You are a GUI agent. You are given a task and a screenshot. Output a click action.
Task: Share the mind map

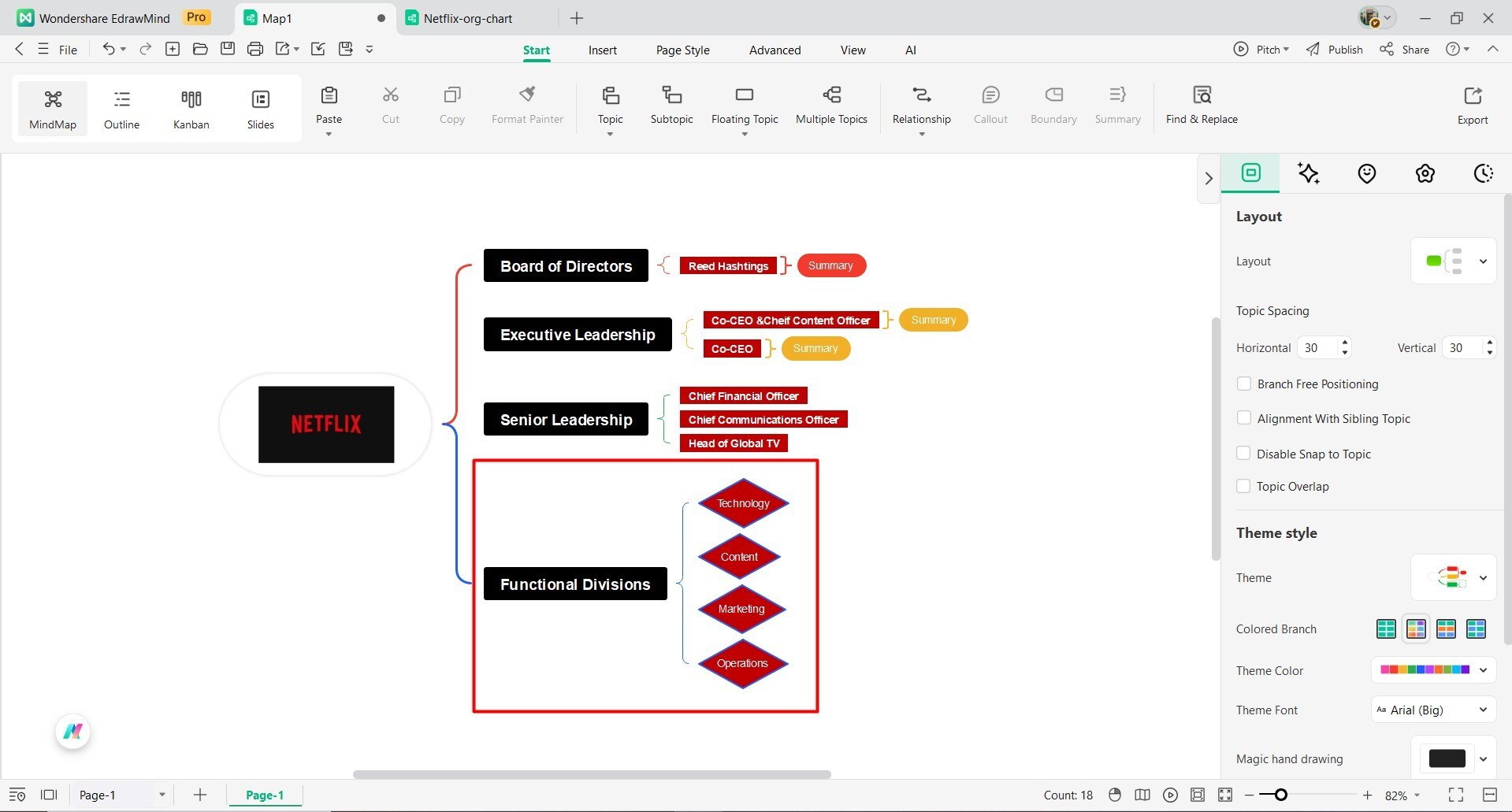point(1404,49)
